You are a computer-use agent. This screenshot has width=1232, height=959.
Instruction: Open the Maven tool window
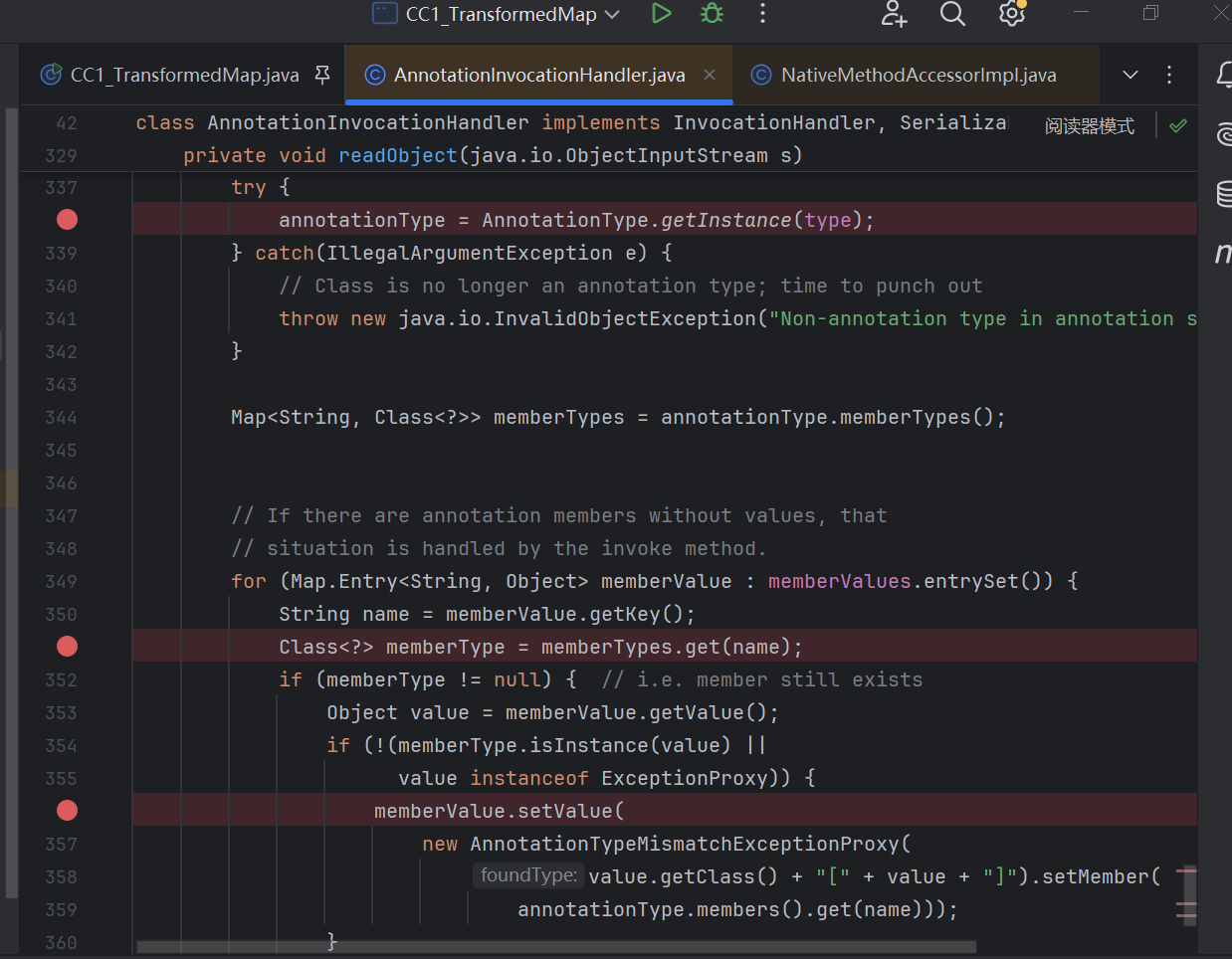1223,254
